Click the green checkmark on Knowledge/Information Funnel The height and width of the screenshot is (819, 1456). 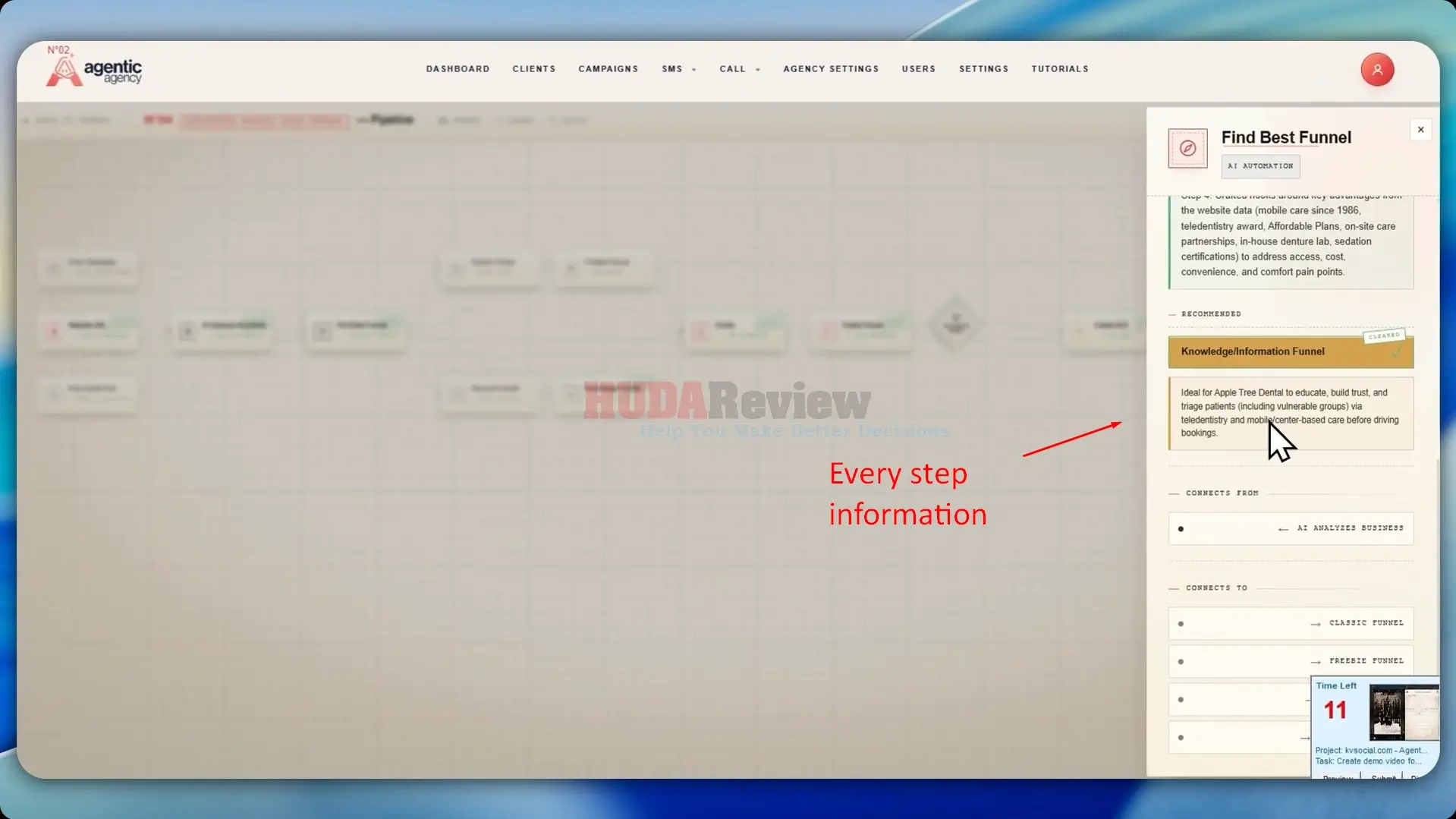[x=1396, y=353]
